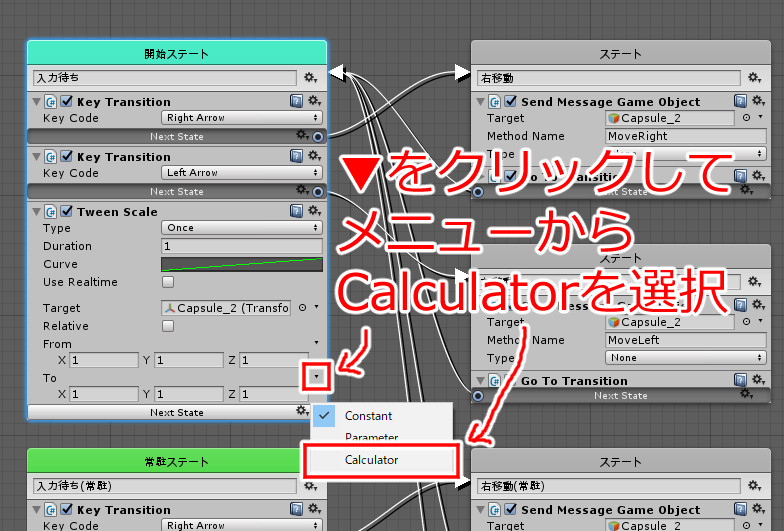Click the From X value field

(x=104, y=360)
